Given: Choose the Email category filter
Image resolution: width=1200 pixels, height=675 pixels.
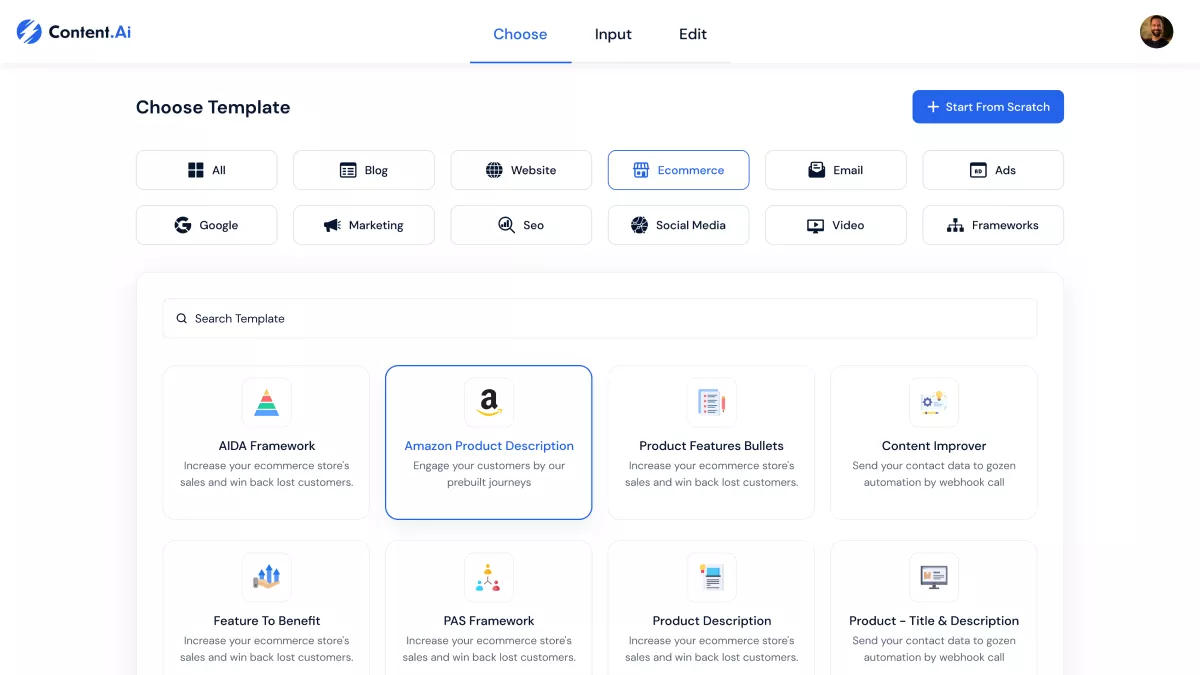Looking at the screenshot, I should click(x=836, y=170).
